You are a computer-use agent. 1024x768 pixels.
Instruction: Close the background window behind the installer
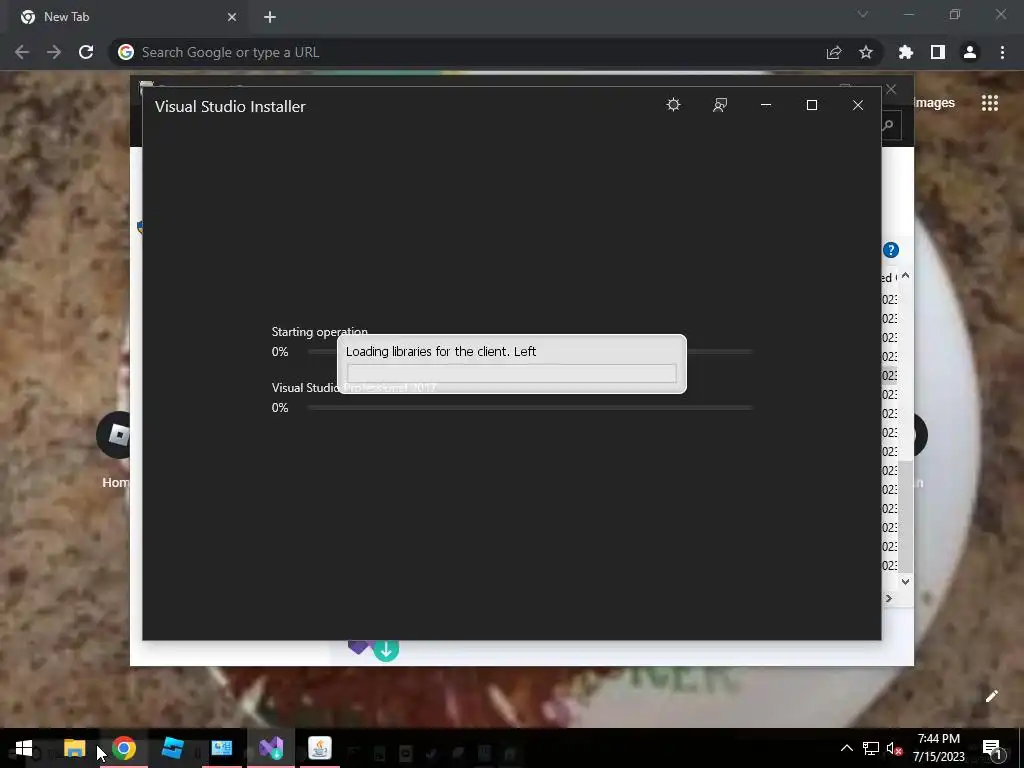click(891, 89)
